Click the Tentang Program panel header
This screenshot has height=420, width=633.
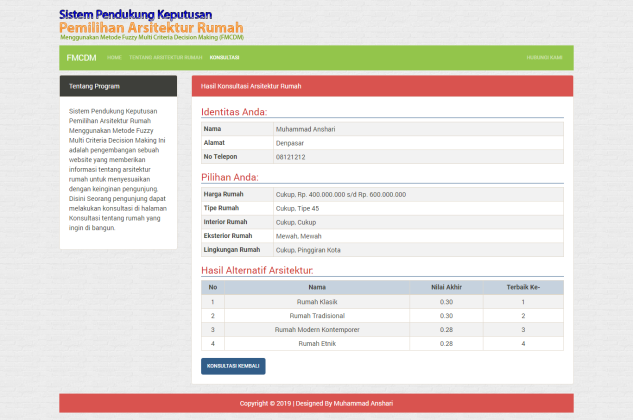point(118,86)
